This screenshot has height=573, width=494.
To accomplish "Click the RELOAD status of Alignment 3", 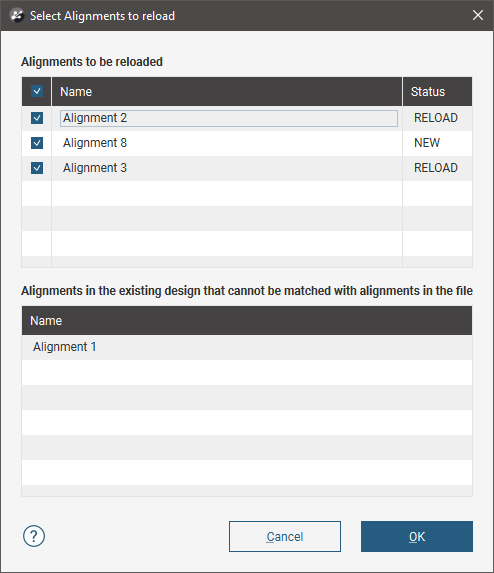I will point(436,168).
